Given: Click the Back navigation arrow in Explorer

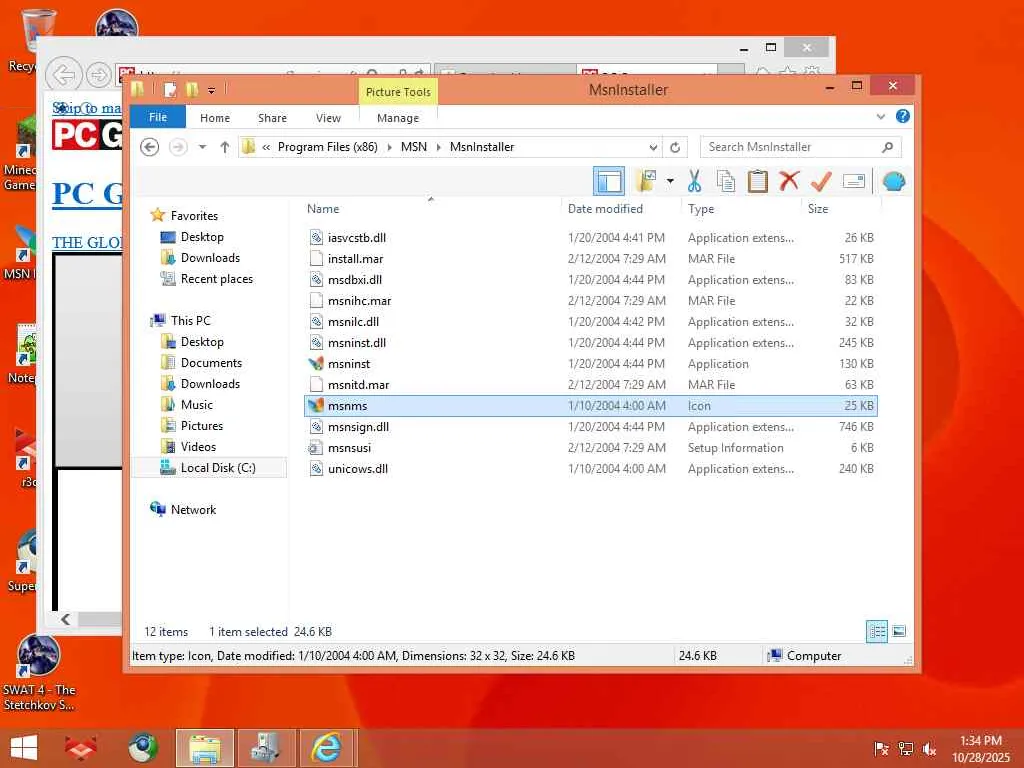Looking at the screenshot, I should 150,147.
